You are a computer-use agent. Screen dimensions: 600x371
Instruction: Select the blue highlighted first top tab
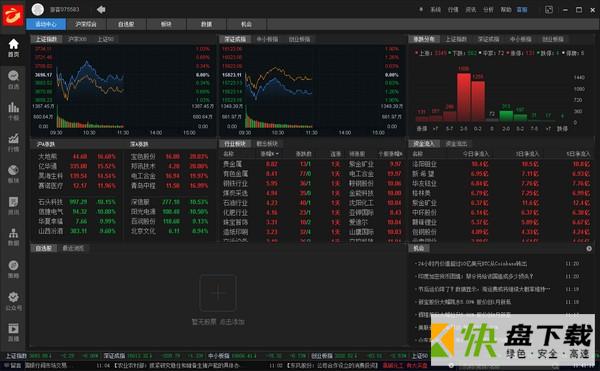click(46, 24)
